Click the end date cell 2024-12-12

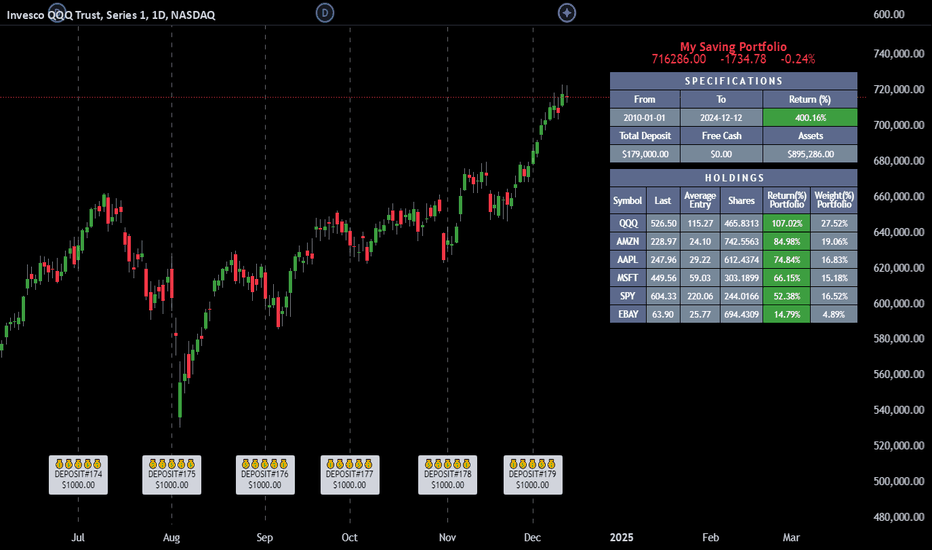coord(721,118)
